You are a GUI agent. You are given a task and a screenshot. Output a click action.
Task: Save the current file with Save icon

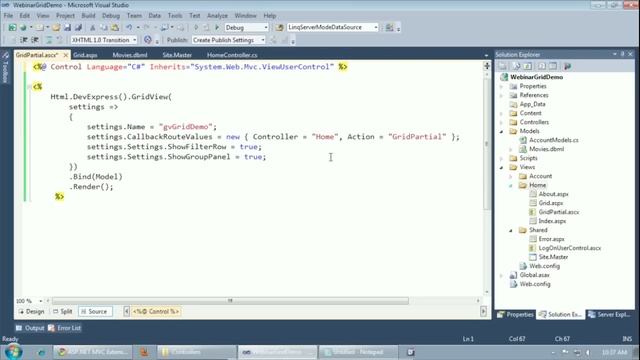click(x=67, y=27)
